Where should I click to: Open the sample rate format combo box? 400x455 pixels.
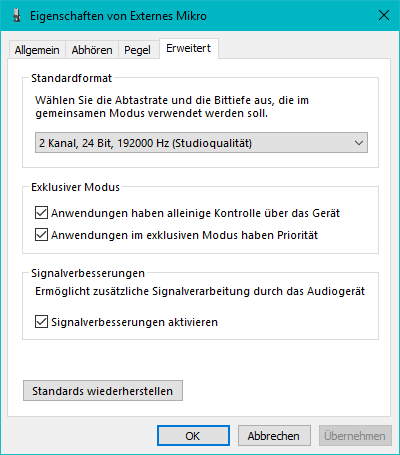(201, 143)
